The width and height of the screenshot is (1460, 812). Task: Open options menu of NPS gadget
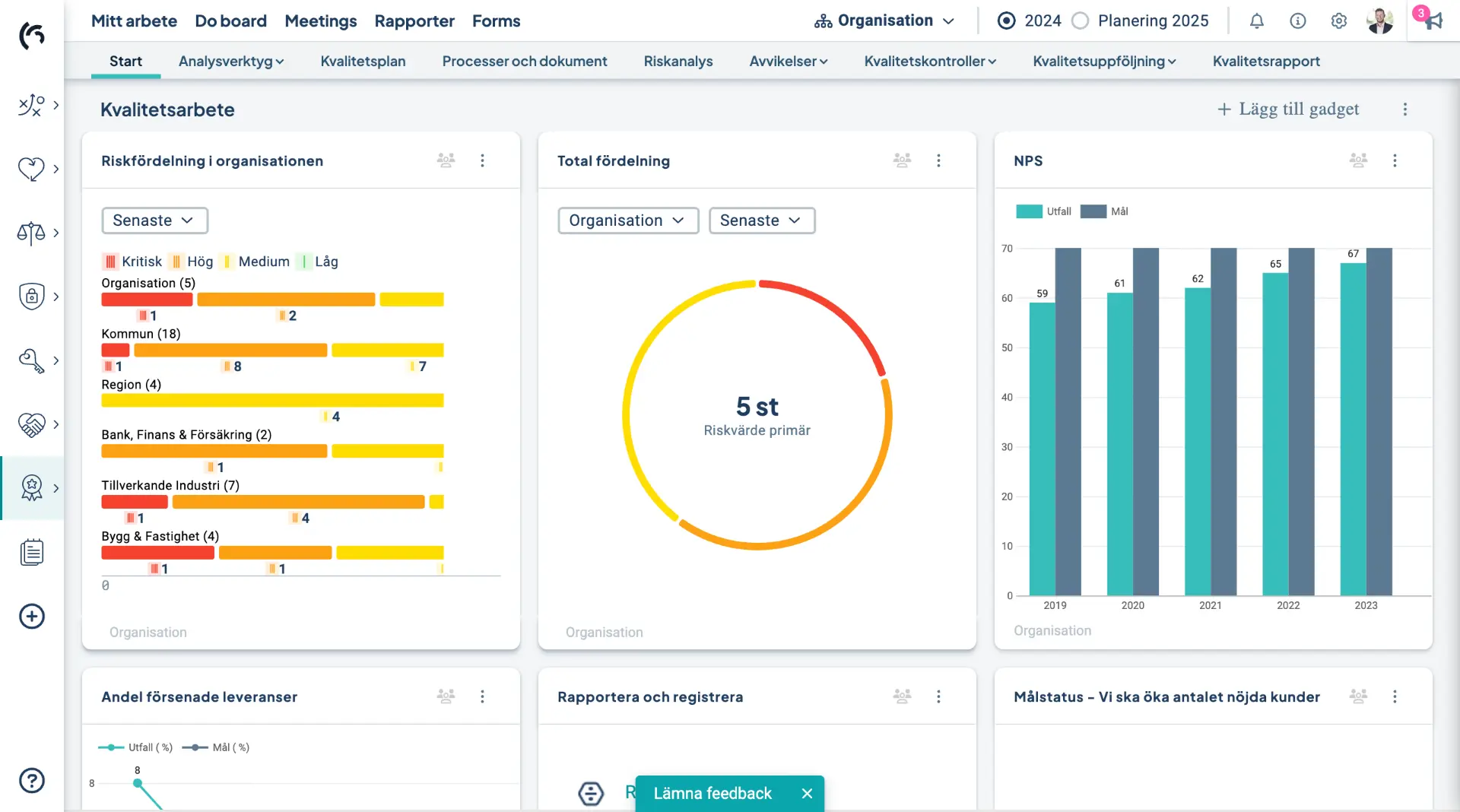click(x=1395, y=160)
